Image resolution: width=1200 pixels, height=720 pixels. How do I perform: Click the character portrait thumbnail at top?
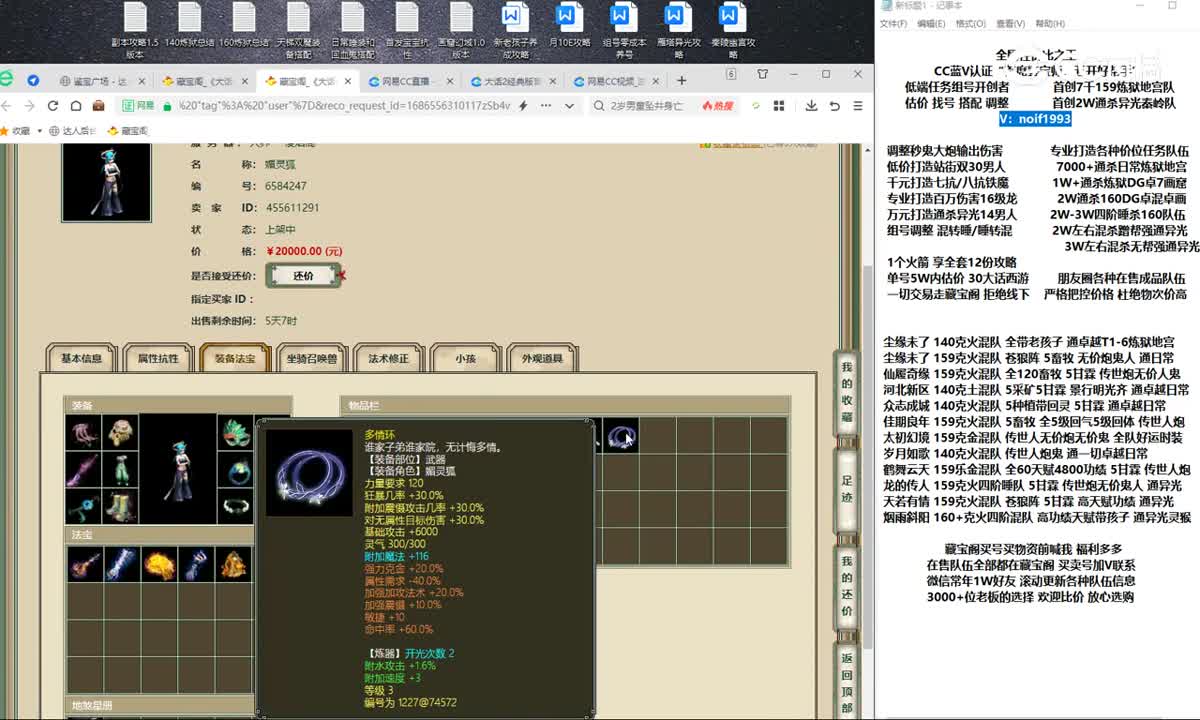[105, 180]
